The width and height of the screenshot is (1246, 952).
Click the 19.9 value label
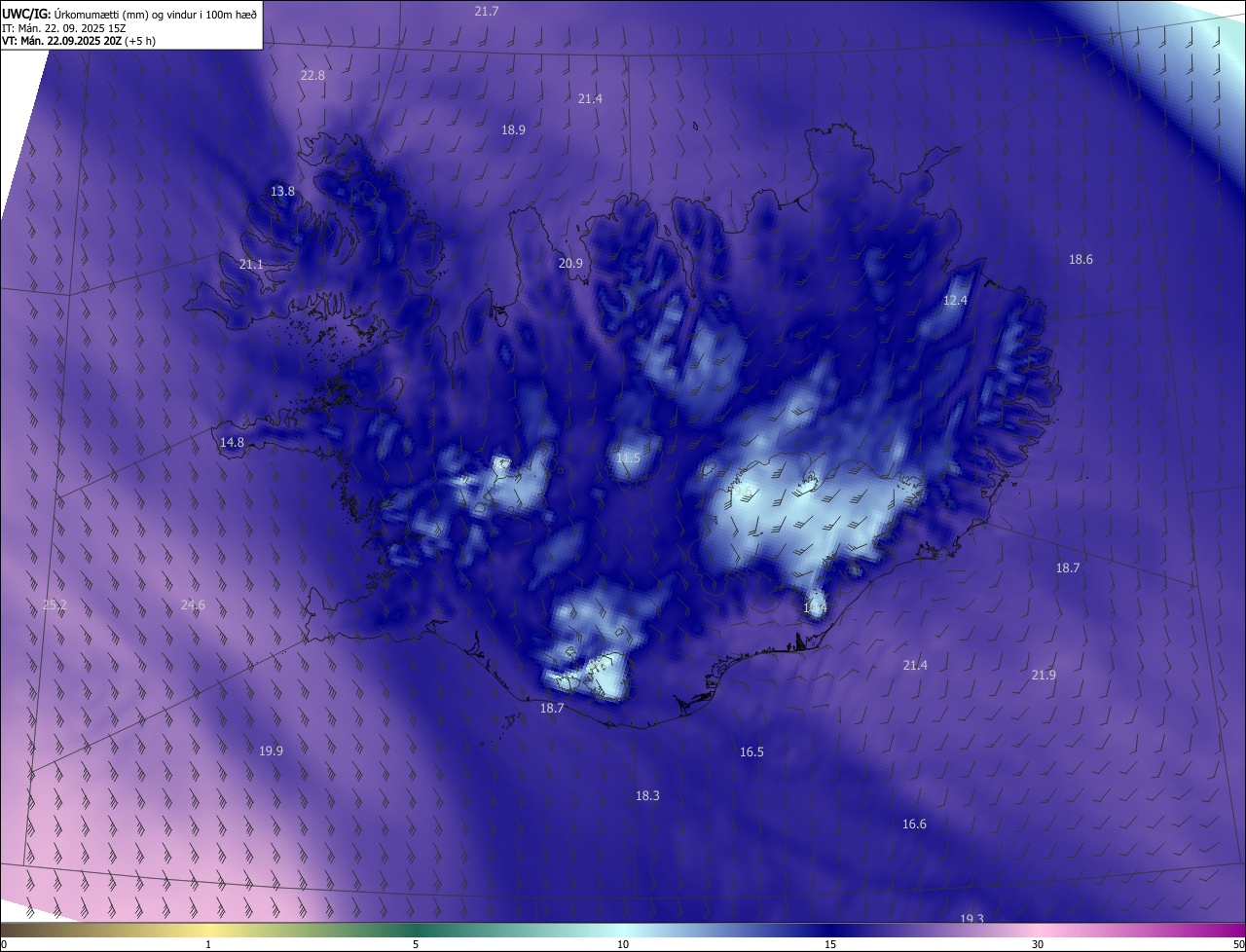272,751
